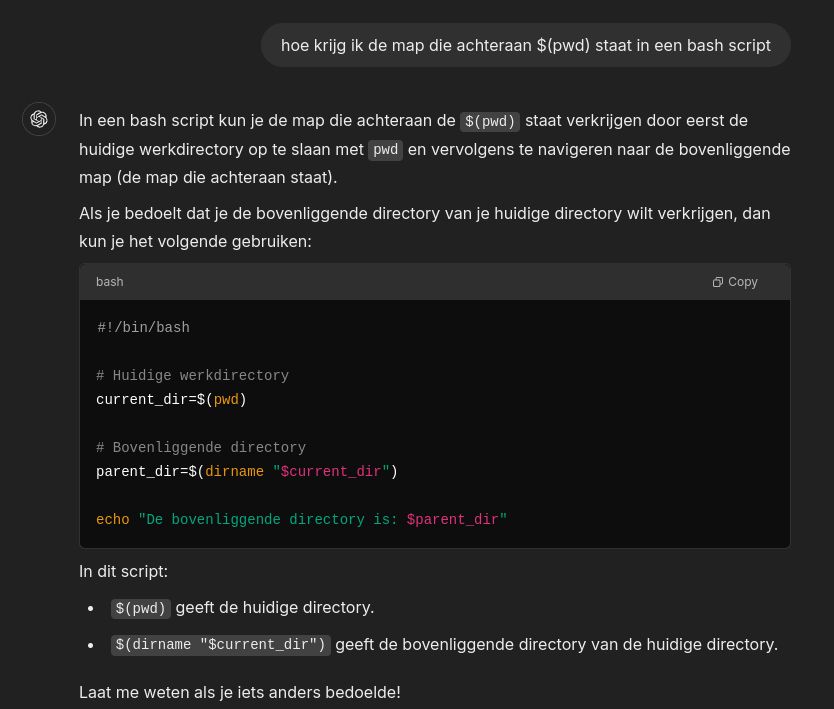Copy the bash code block
Image resolution: width=834 pixels, height=709 pixels.
pos(735,282)
